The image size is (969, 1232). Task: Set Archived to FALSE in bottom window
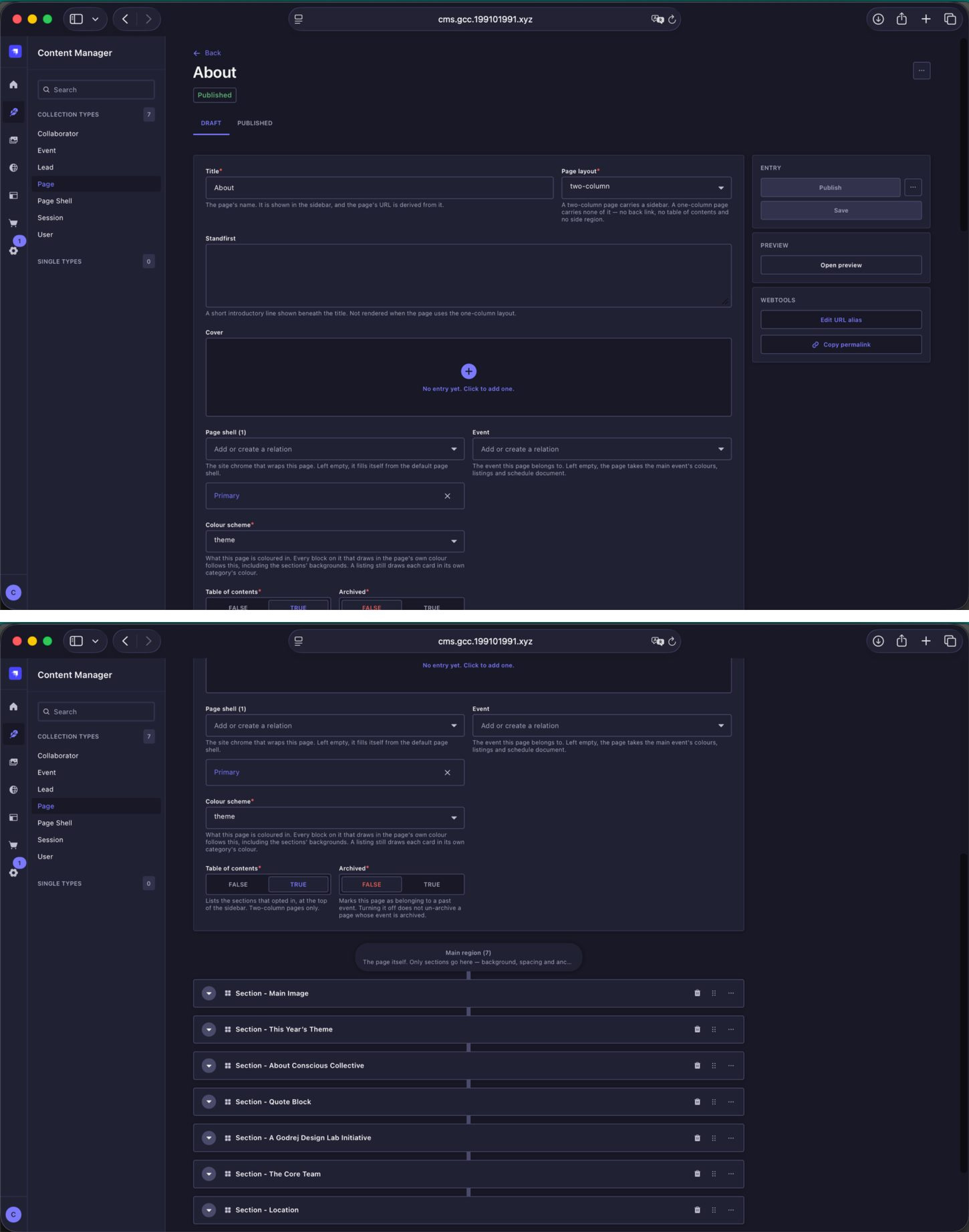point(372,885)
